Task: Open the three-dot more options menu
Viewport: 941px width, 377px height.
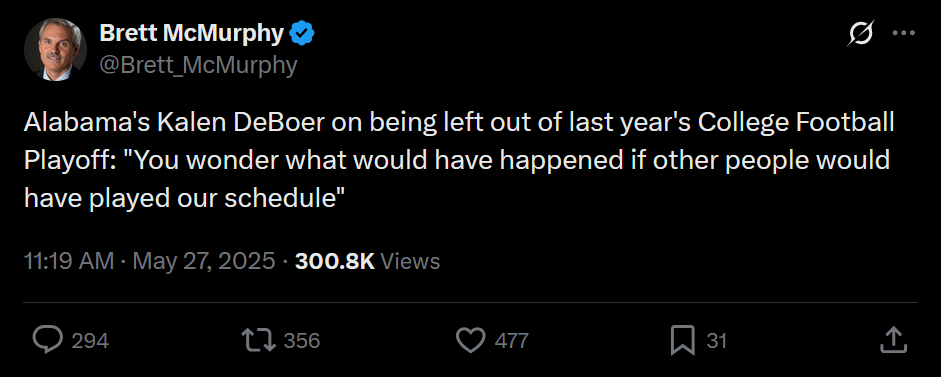Action: [904, 34]
